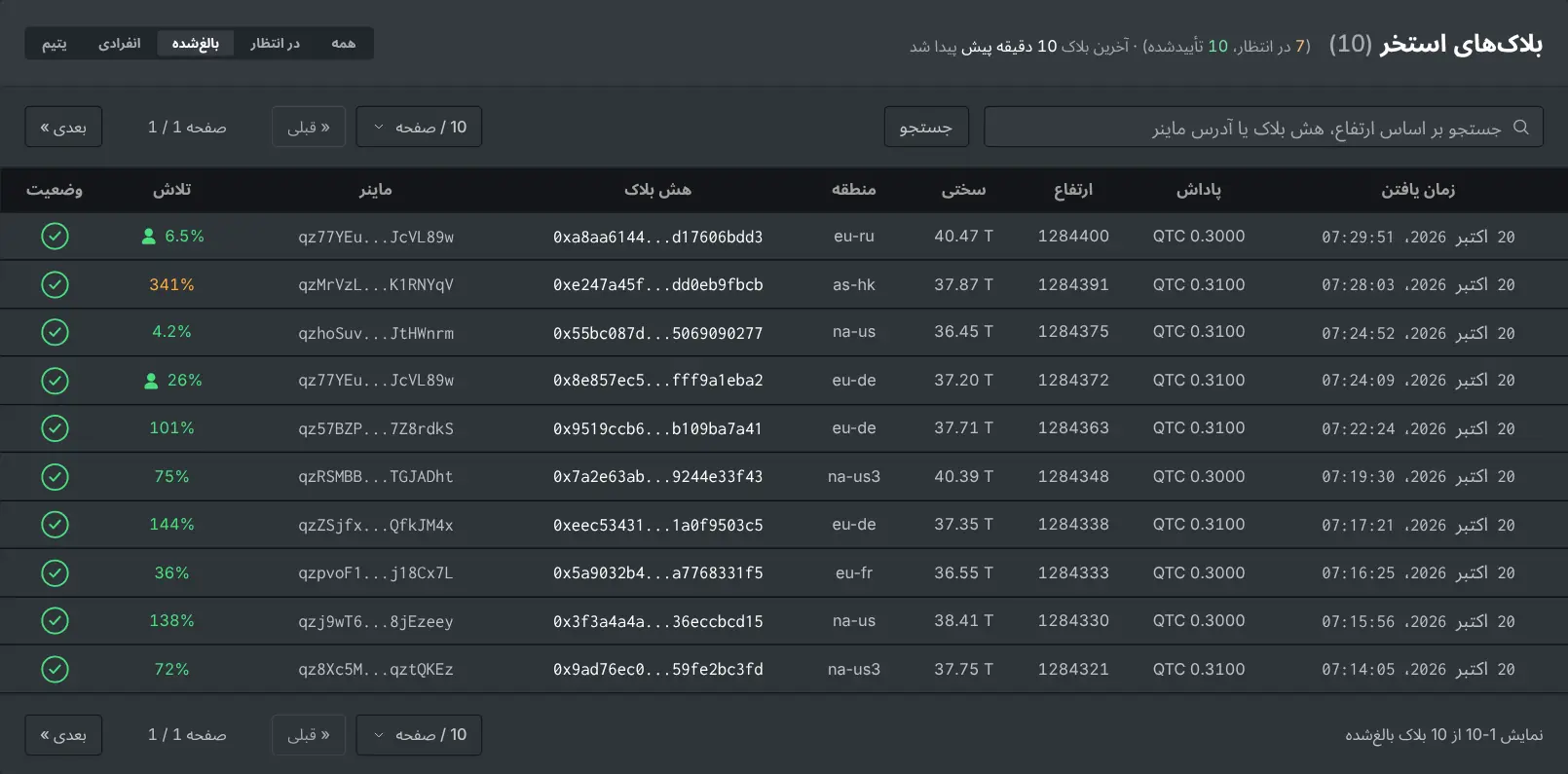1568x774 pixels.
Task: Click status checkmark for block 1284348
Action: (56, 477)
